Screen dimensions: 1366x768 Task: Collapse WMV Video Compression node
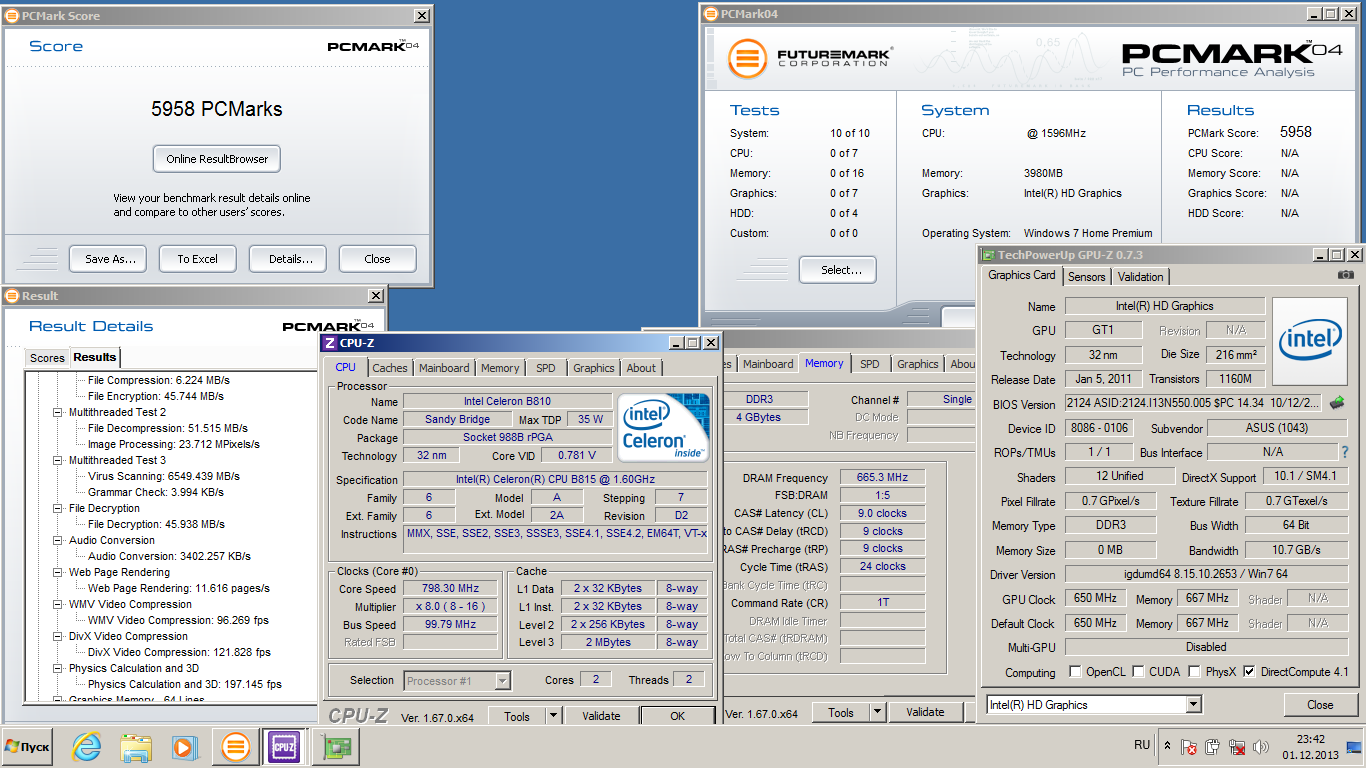(57, 604)
